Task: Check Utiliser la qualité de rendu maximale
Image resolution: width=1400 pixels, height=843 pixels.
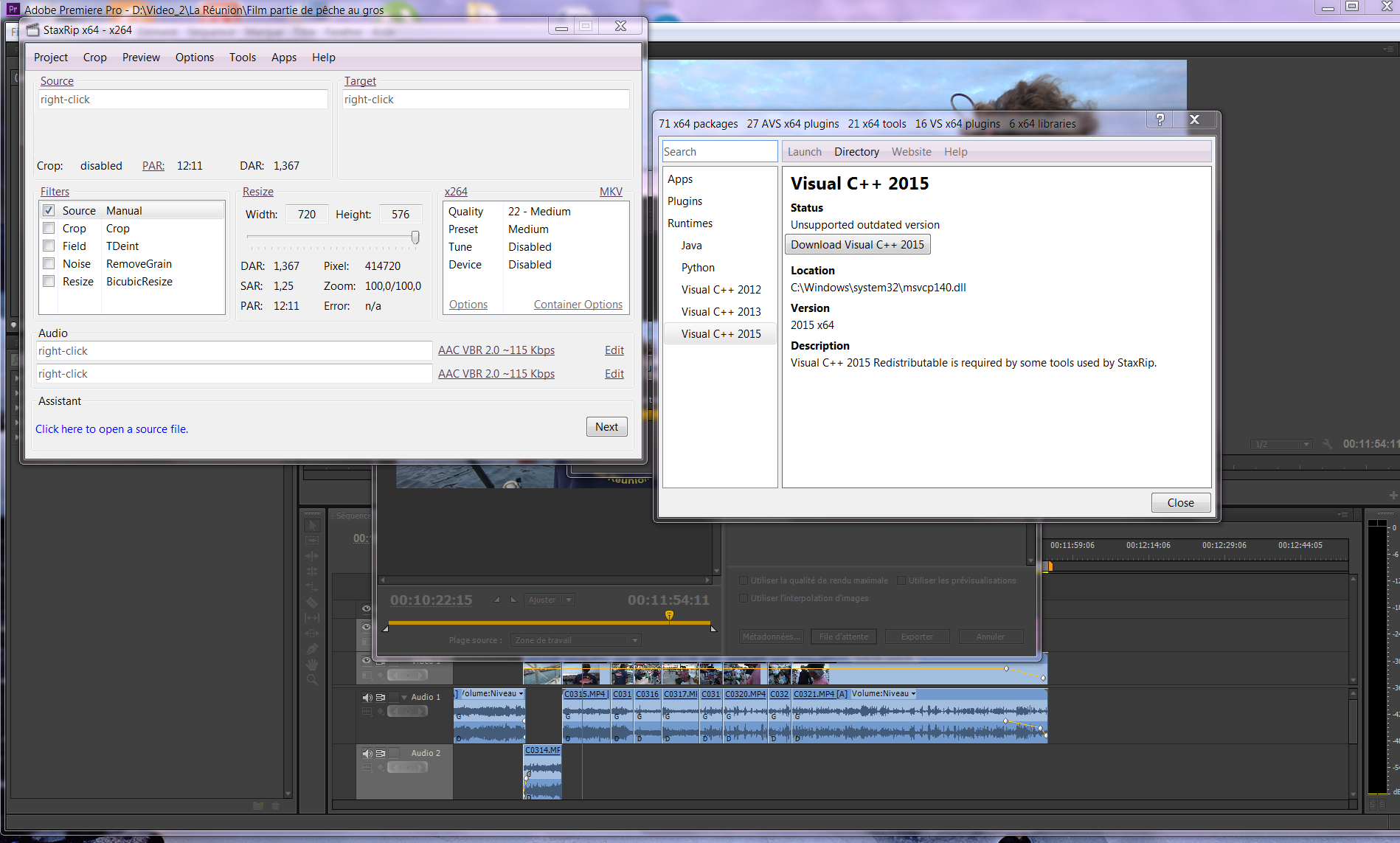Action: click(744, 580)
